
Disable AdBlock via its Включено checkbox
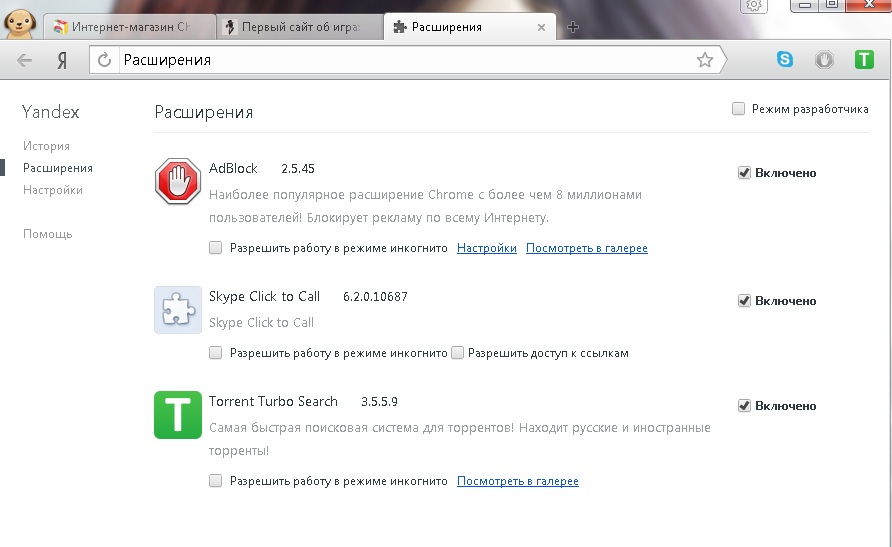point(744,173)
